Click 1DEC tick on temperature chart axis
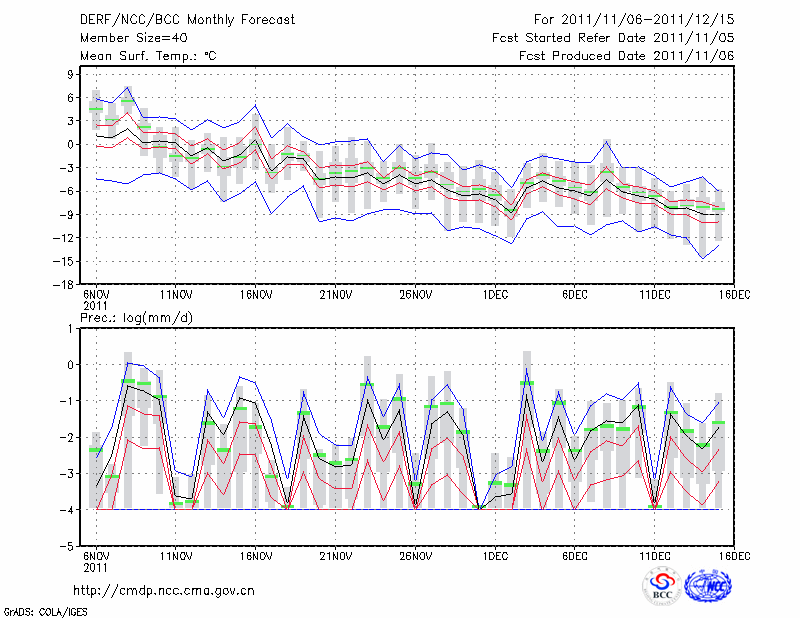Viewport: 800px width, 618px height. pyautogui.click(x=495, y=294)
